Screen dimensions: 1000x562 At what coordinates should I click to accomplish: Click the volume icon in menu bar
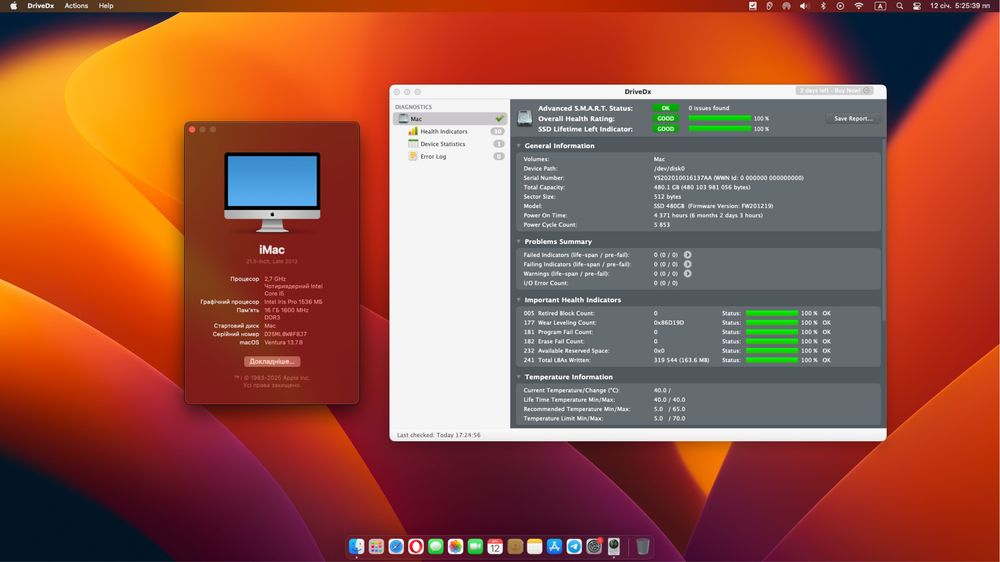[x=804, y=6]
